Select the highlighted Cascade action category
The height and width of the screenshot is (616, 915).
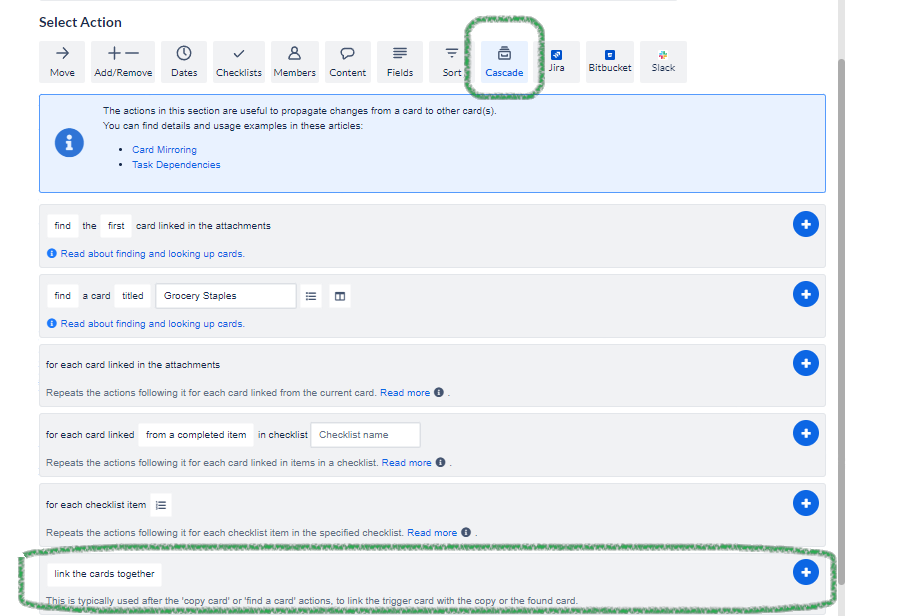(503, 61)
